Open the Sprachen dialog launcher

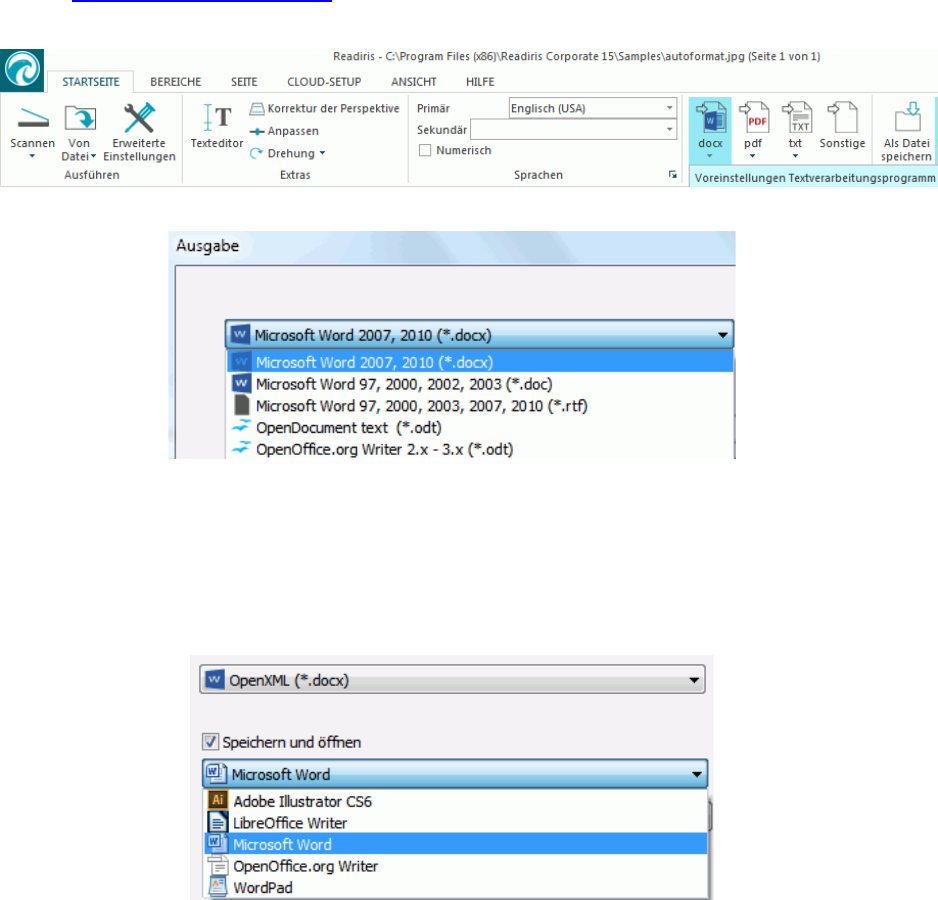[672, 175]
